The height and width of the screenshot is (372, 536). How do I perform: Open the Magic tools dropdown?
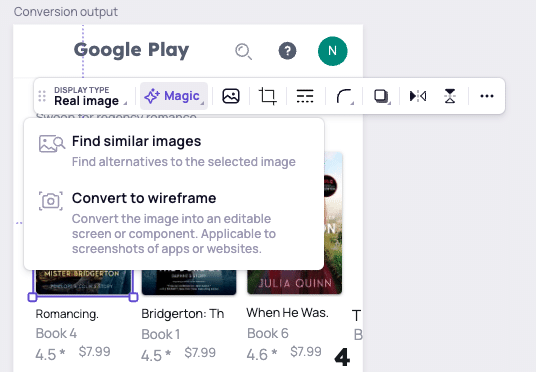click(x=174, y=96)
